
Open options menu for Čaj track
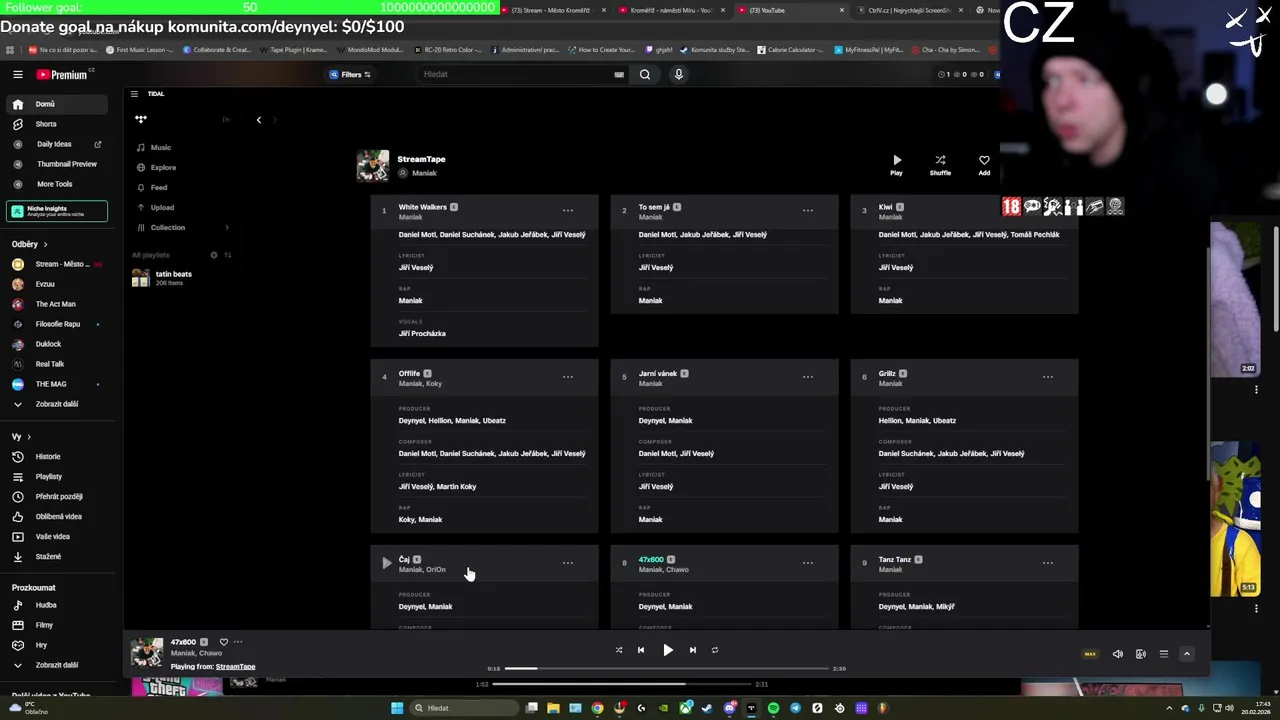[x=568, y=562]
